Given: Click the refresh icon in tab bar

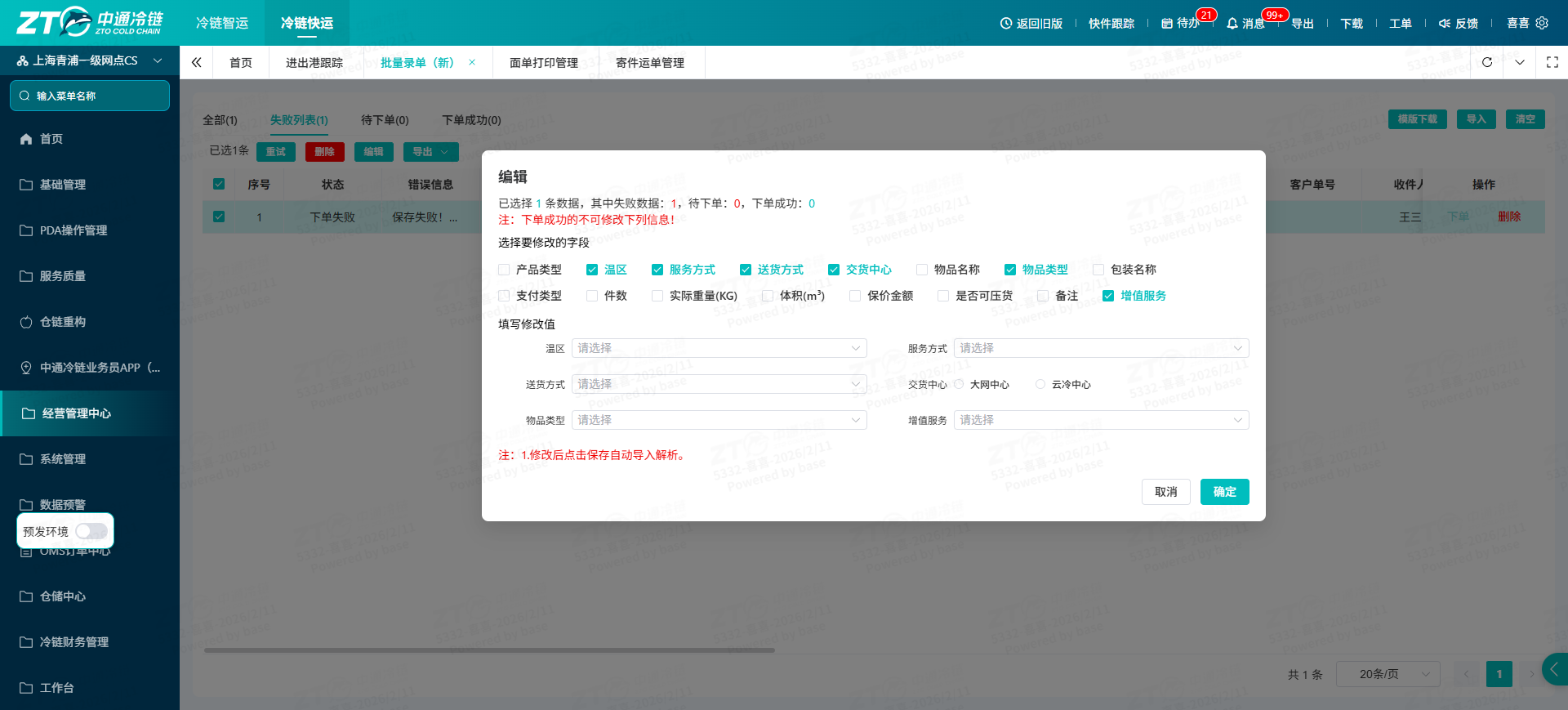Looking at the screenshot, I should tap(1487, 62).
